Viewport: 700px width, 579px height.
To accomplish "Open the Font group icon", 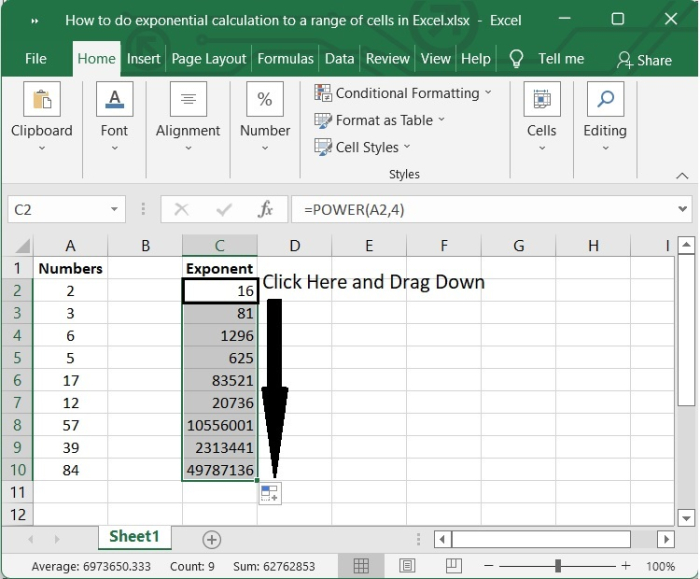I will (x=114, y=100).
